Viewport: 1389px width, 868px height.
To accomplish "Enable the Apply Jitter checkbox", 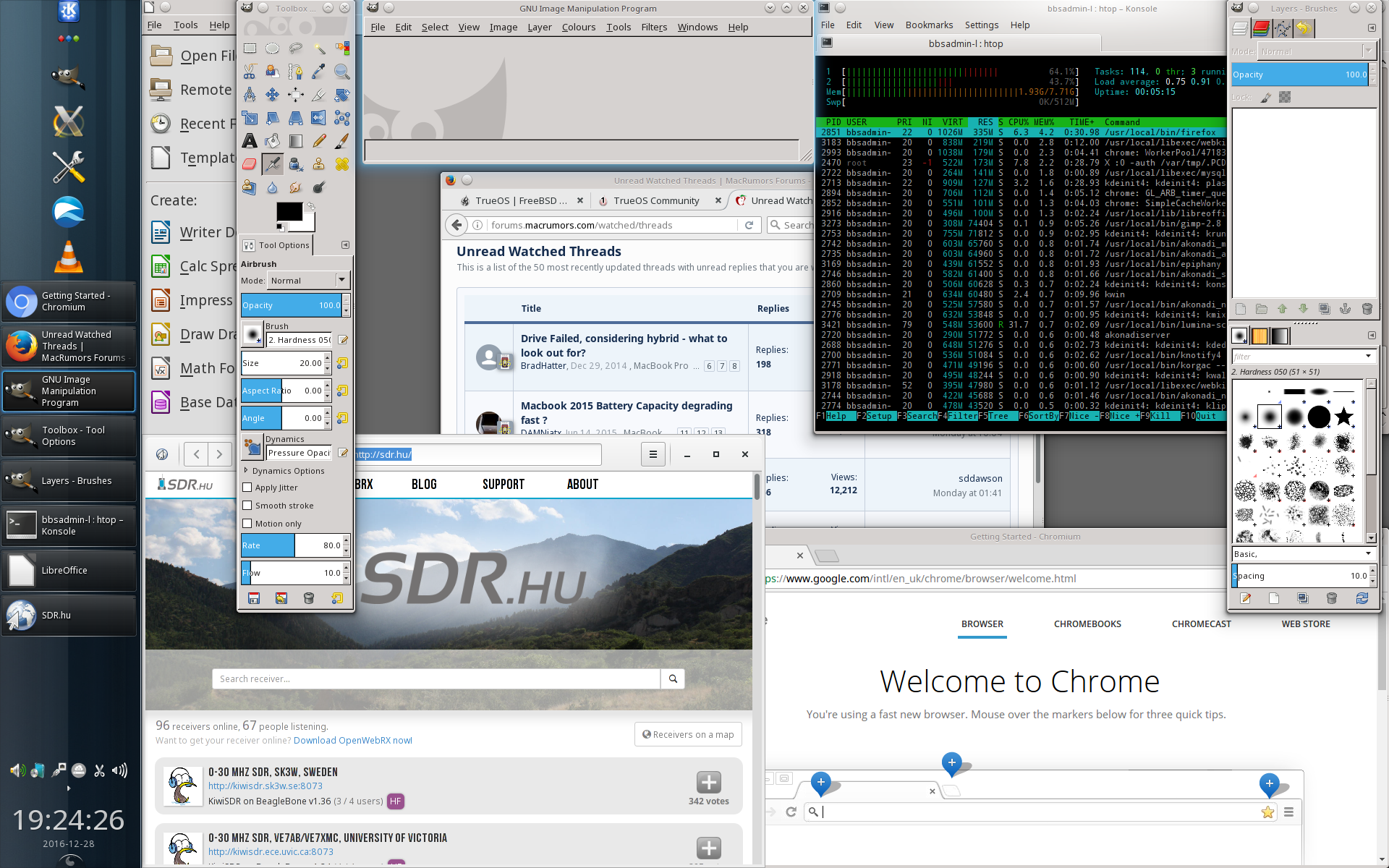I will click(247, 488).
